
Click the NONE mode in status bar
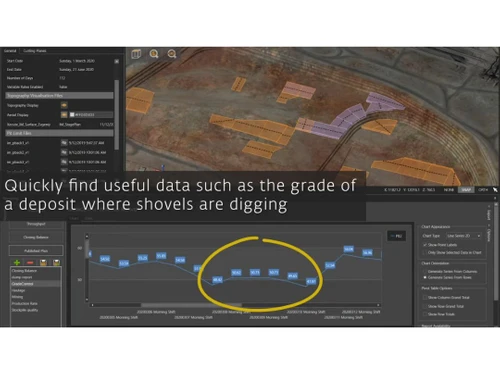(x=449, y=189)
